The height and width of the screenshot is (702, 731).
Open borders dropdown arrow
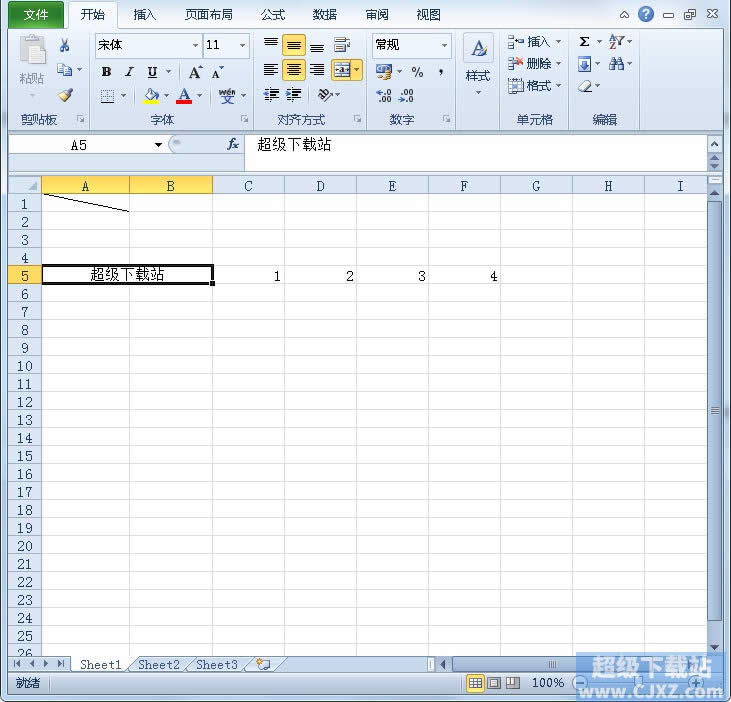tap(124, 96)
